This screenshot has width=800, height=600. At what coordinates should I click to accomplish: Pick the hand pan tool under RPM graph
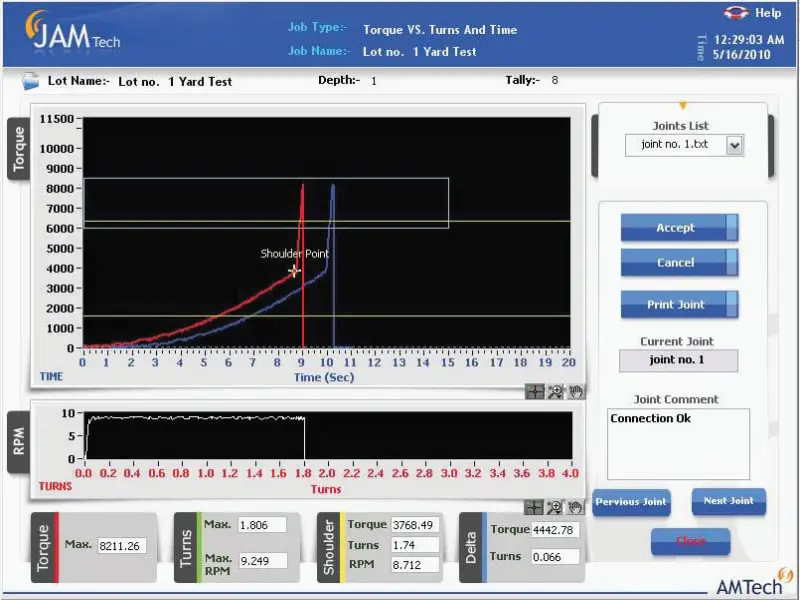tap(576, 508)
